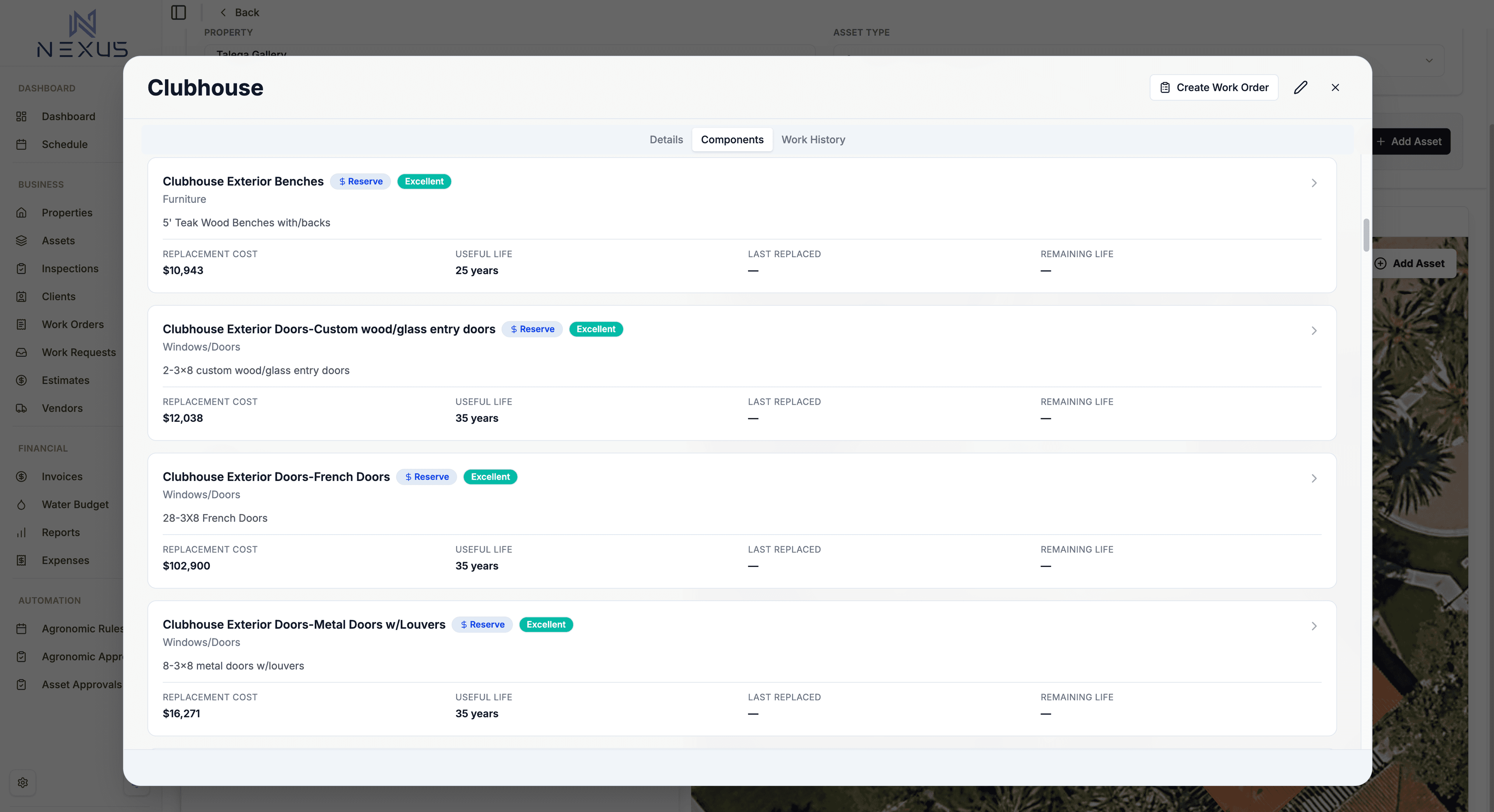This screenshot has height=812, width=1494.
Task: Close the Clubhouse dialog
Action: [1335, 88]
